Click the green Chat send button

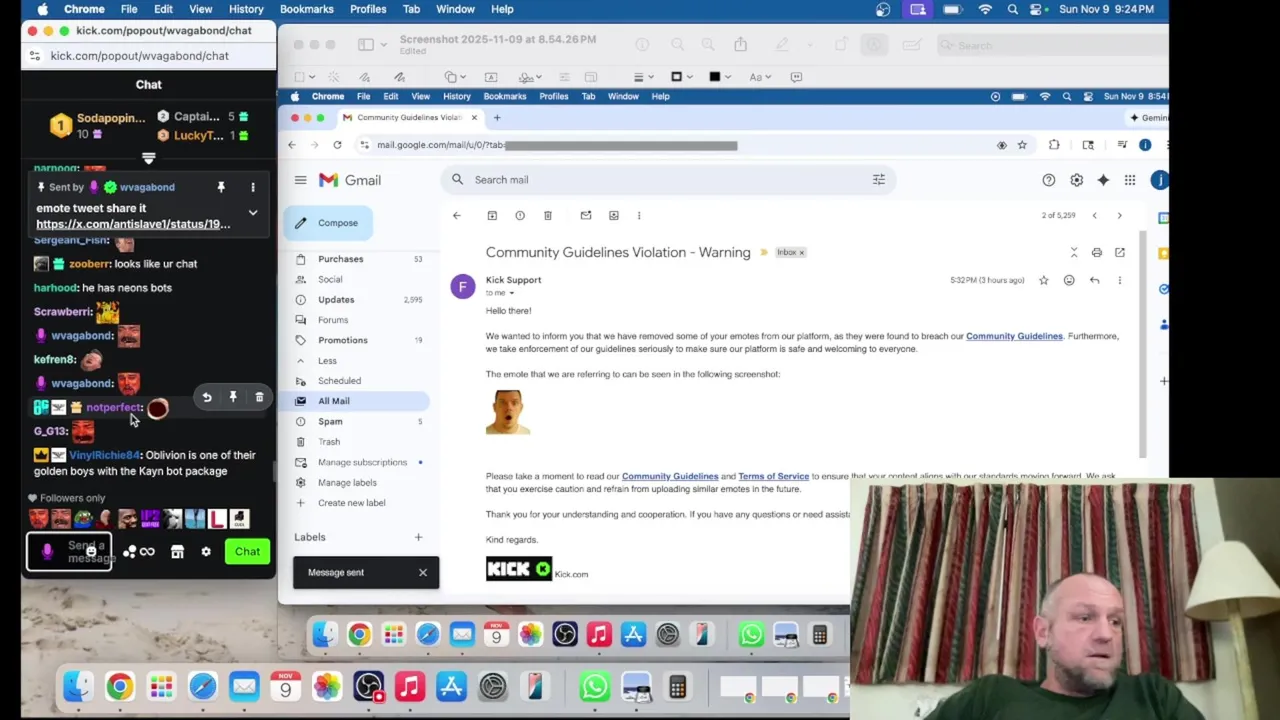[247, 551]
